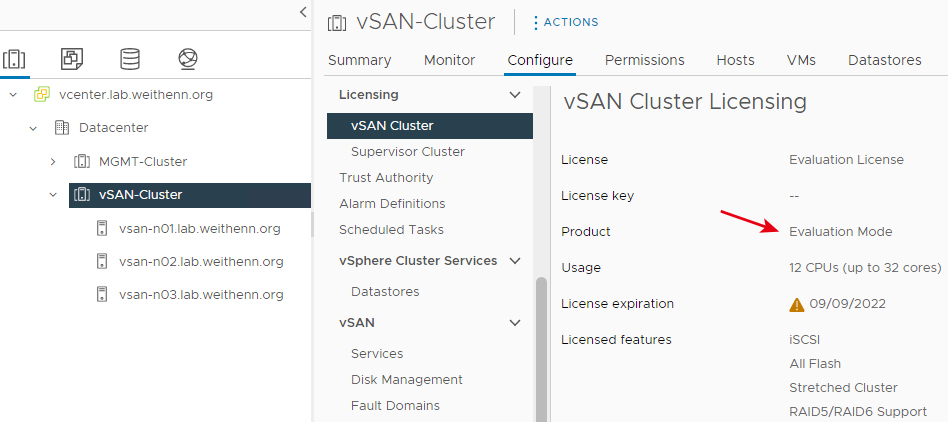Open vSAN Disk Management
Viewport: 948px width, 422px height.
tap(406, 380)
